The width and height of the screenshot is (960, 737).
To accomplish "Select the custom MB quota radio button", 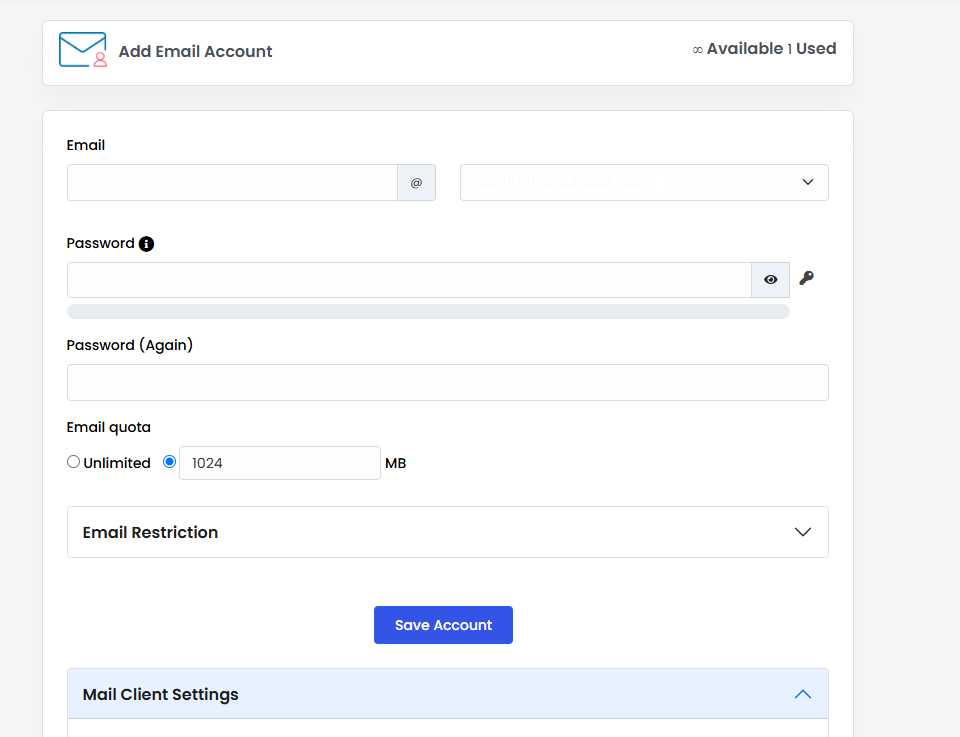I will pos(169,462).
